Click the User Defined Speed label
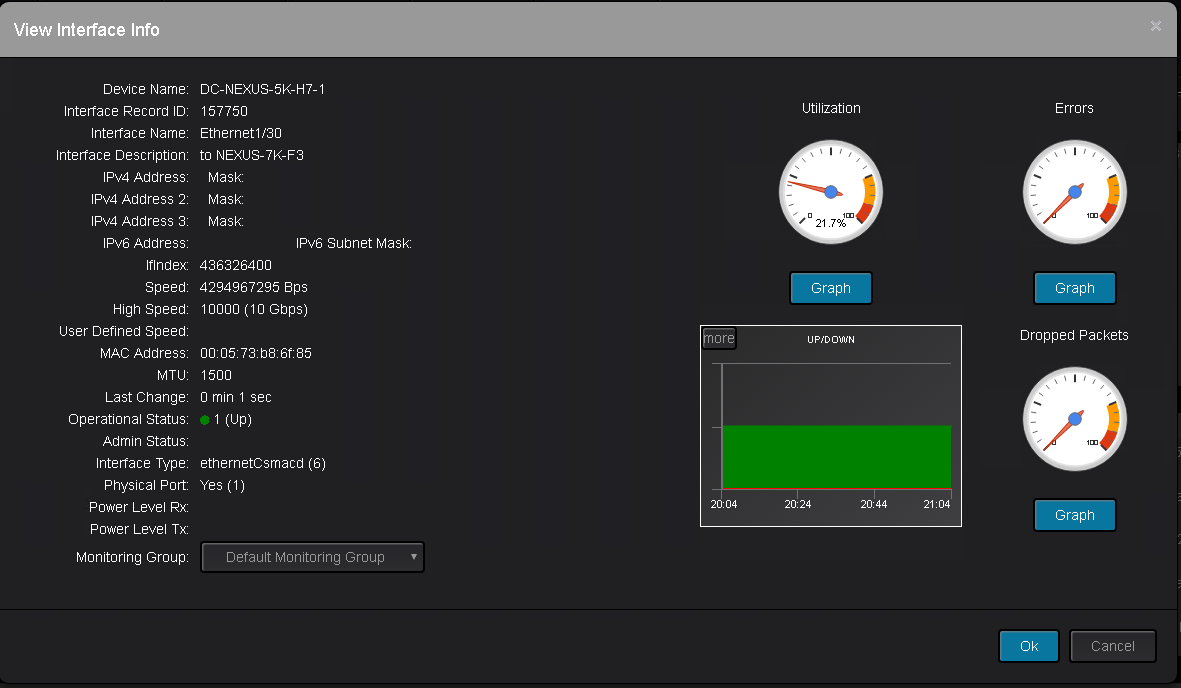This screenshot has width=1181, height=688. click(124, 331)
